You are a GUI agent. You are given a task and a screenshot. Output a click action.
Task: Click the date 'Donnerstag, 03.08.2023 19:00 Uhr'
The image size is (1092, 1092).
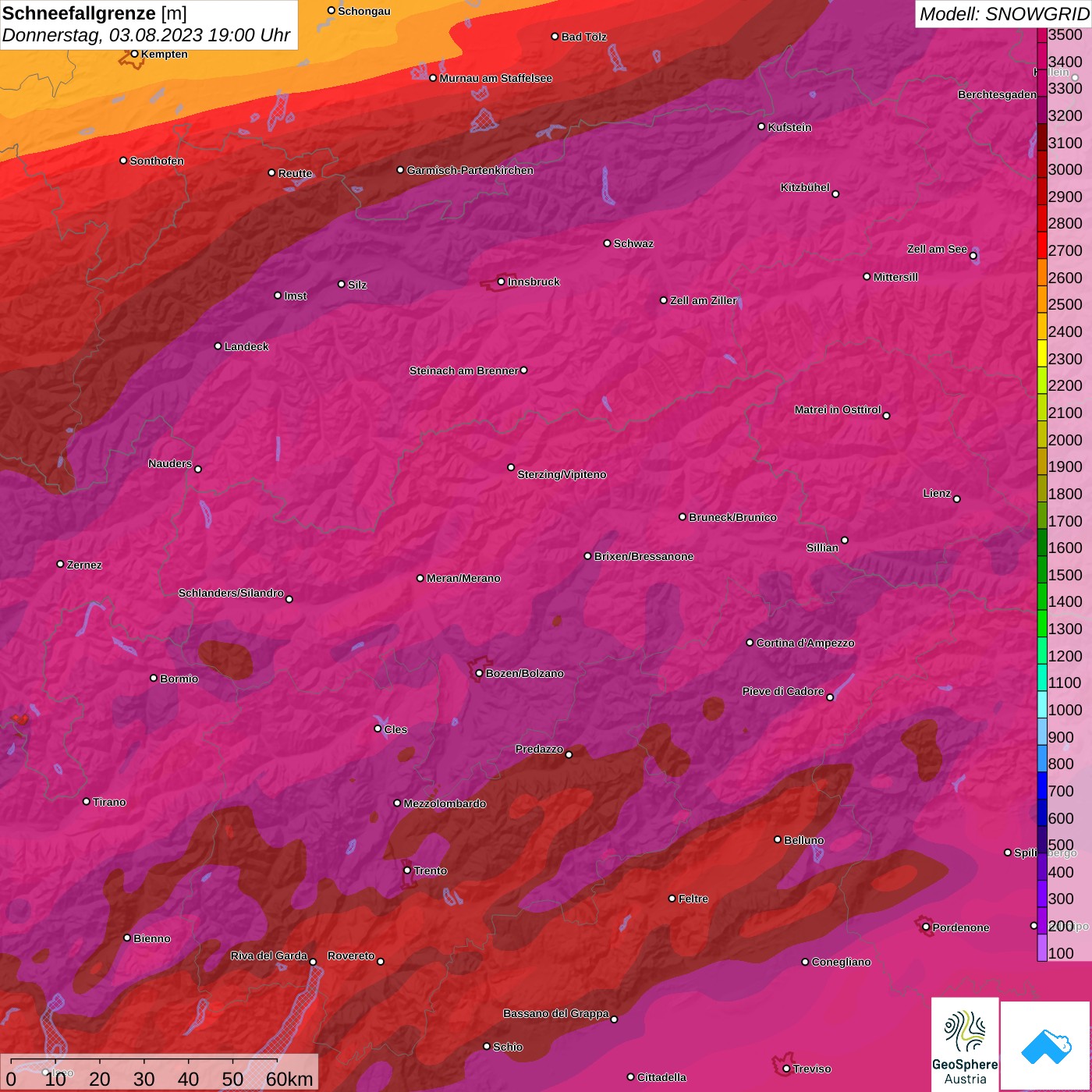click(x=146, y=35)
